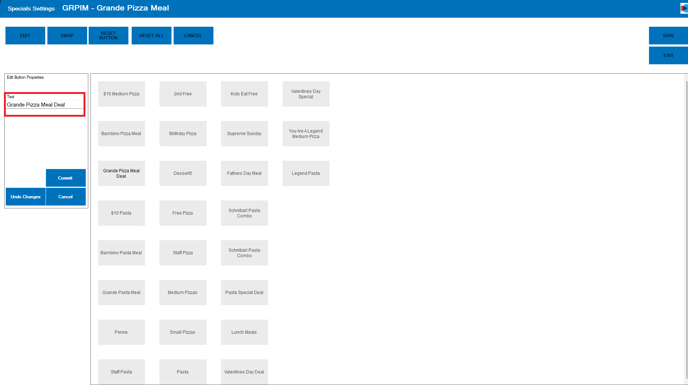This screenshot has width=688, height=385.
Task: Select the Lunch Meals tile
Action: (x=244, y=332)
